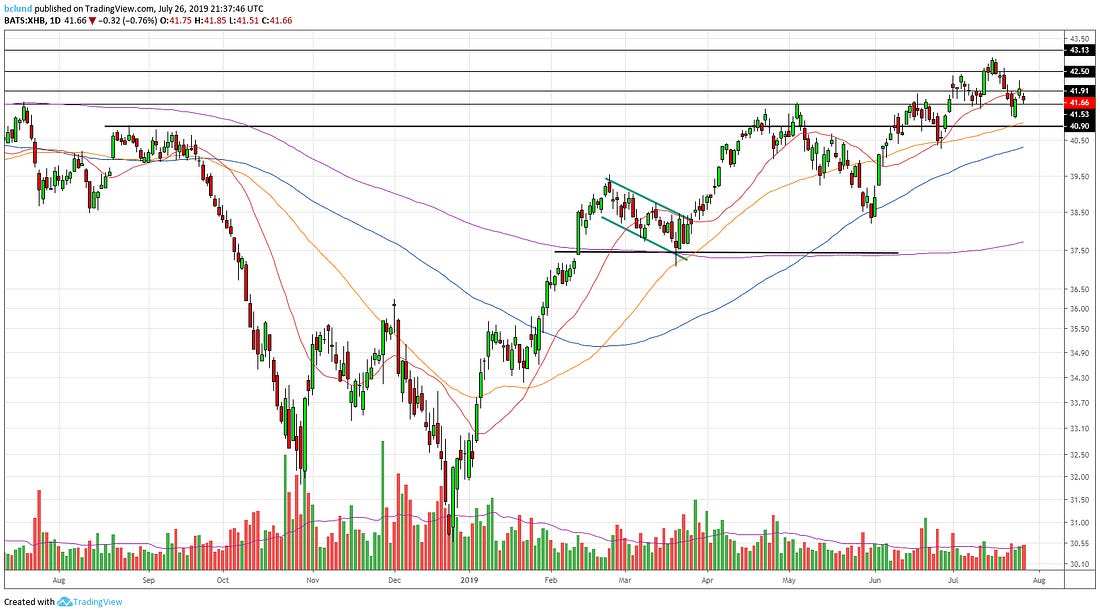
Task: Click the 40.90 support line price label
Action: 1079,126
